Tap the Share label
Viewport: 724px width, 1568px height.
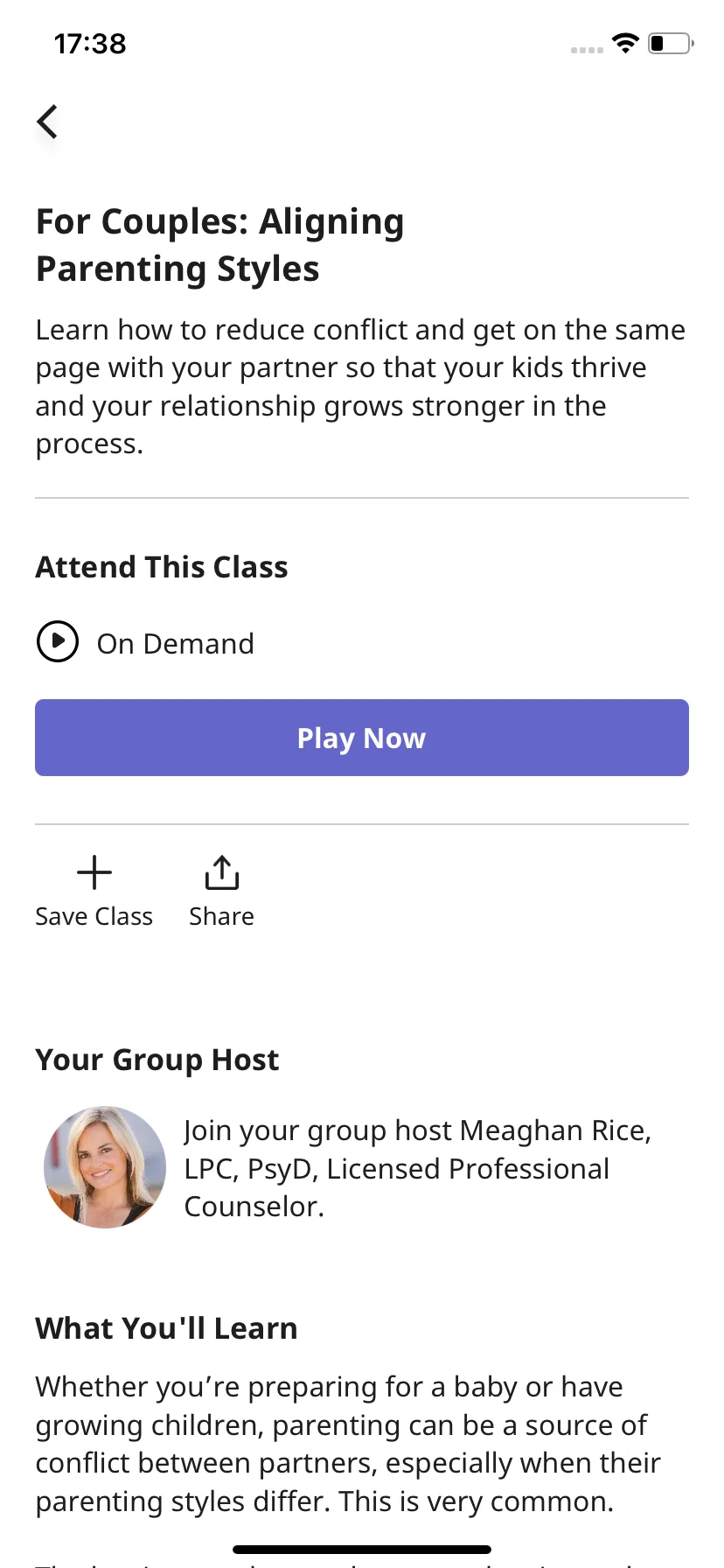222,916
